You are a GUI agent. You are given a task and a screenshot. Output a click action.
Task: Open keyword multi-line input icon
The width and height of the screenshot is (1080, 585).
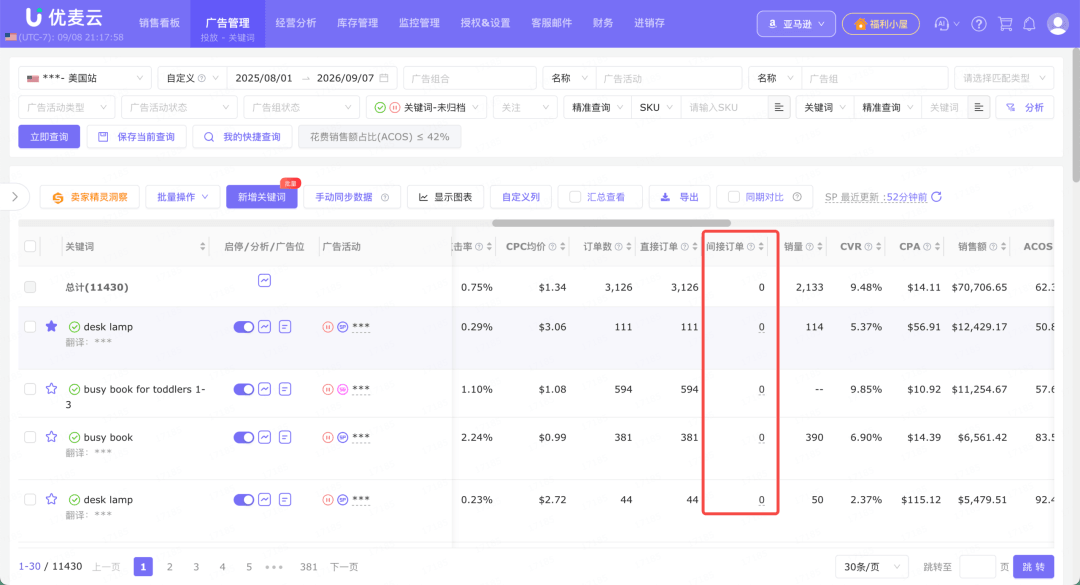coord(978,107)
